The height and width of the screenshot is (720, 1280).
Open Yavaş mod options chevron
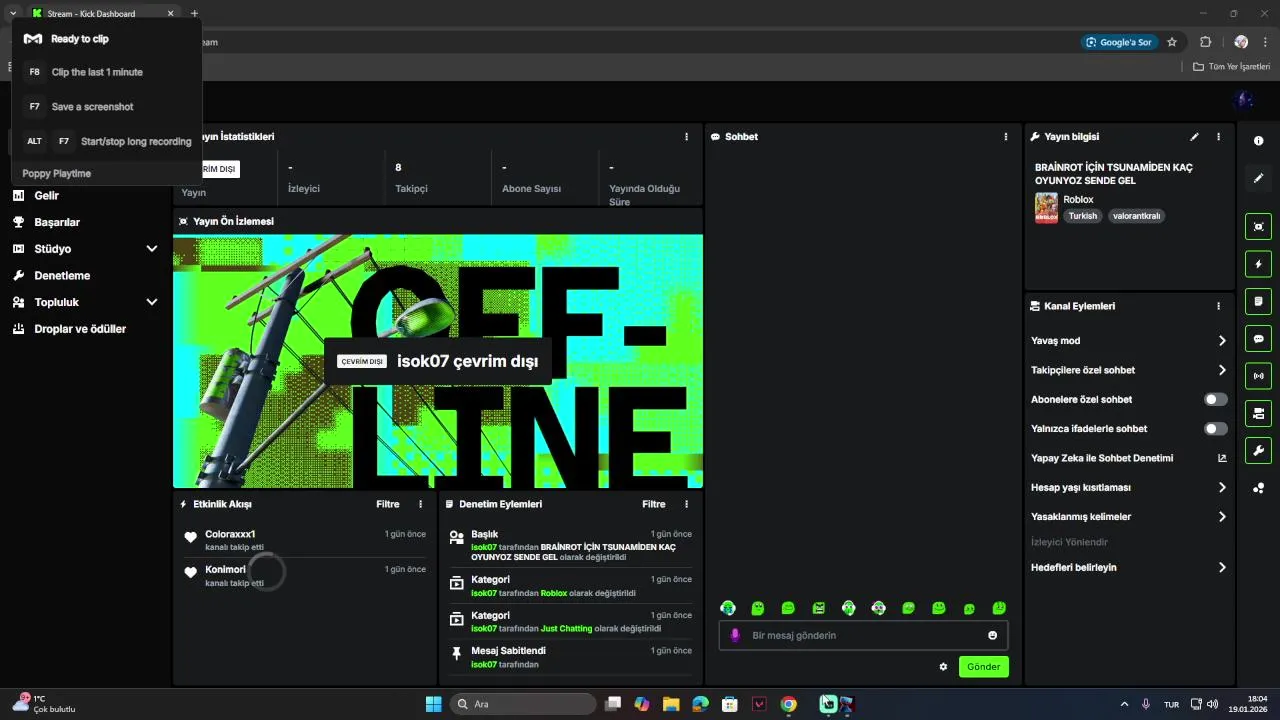tap(1222, 341)
